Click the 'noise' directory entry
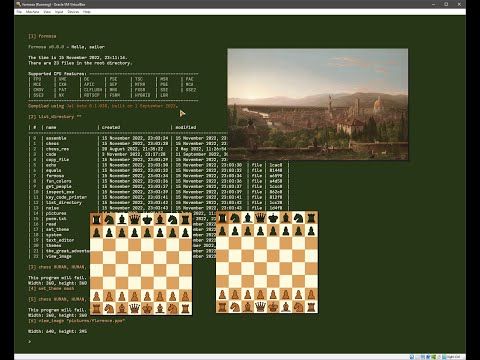The height and width of the screenshot is (360, 480). (x=52, y=208)
